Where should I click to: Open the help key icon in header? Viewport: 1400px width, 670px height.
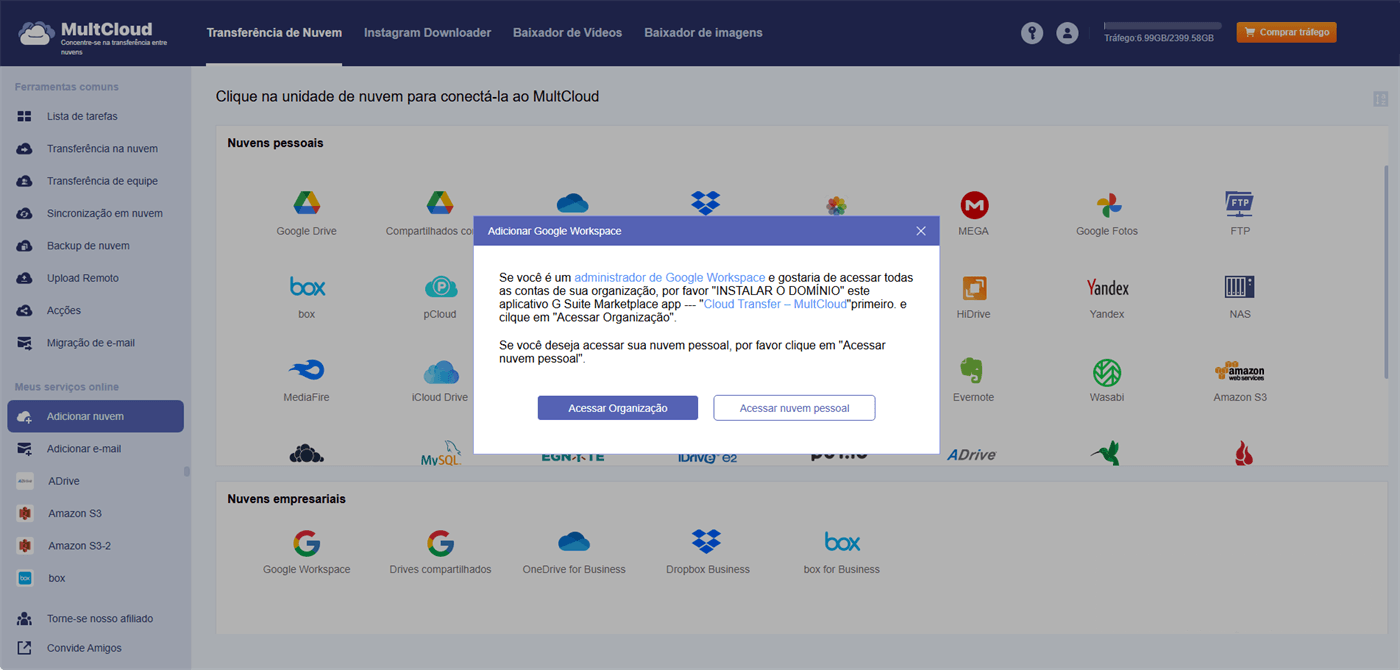point(1032,33)
